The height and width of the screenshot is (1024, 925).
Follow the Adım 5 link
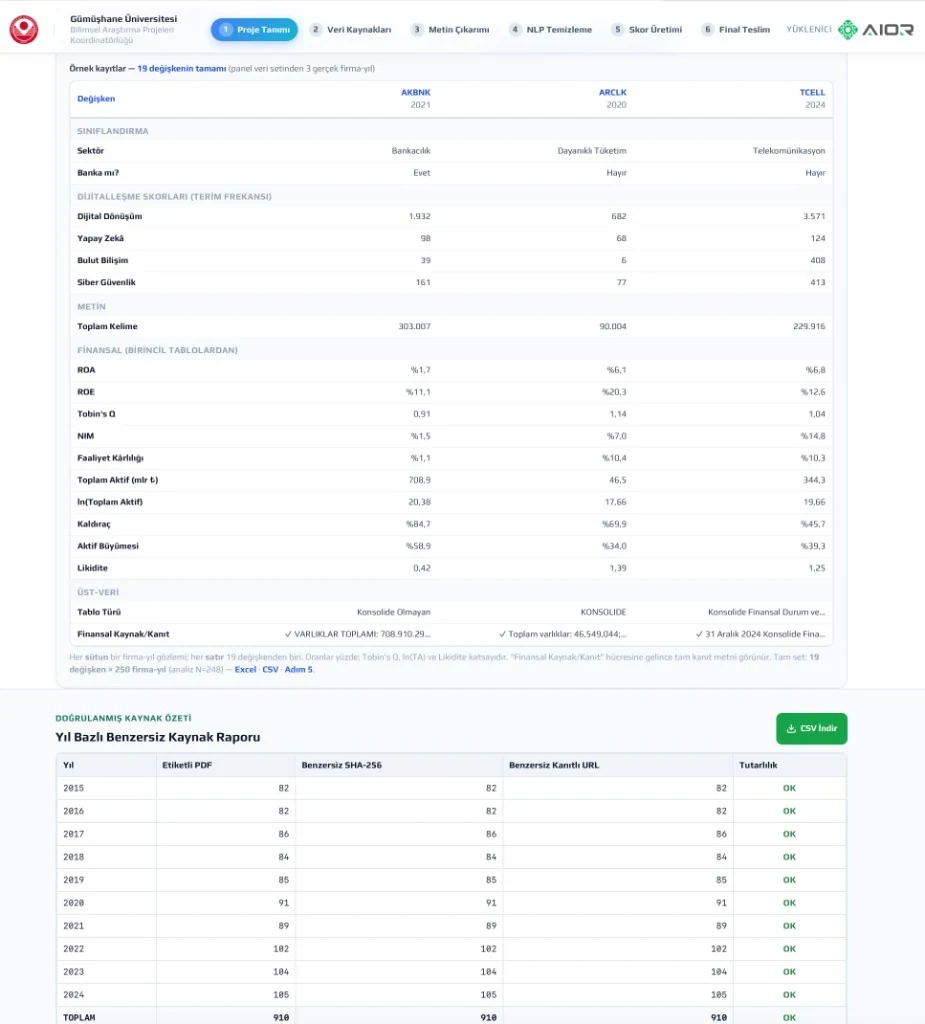299,669
